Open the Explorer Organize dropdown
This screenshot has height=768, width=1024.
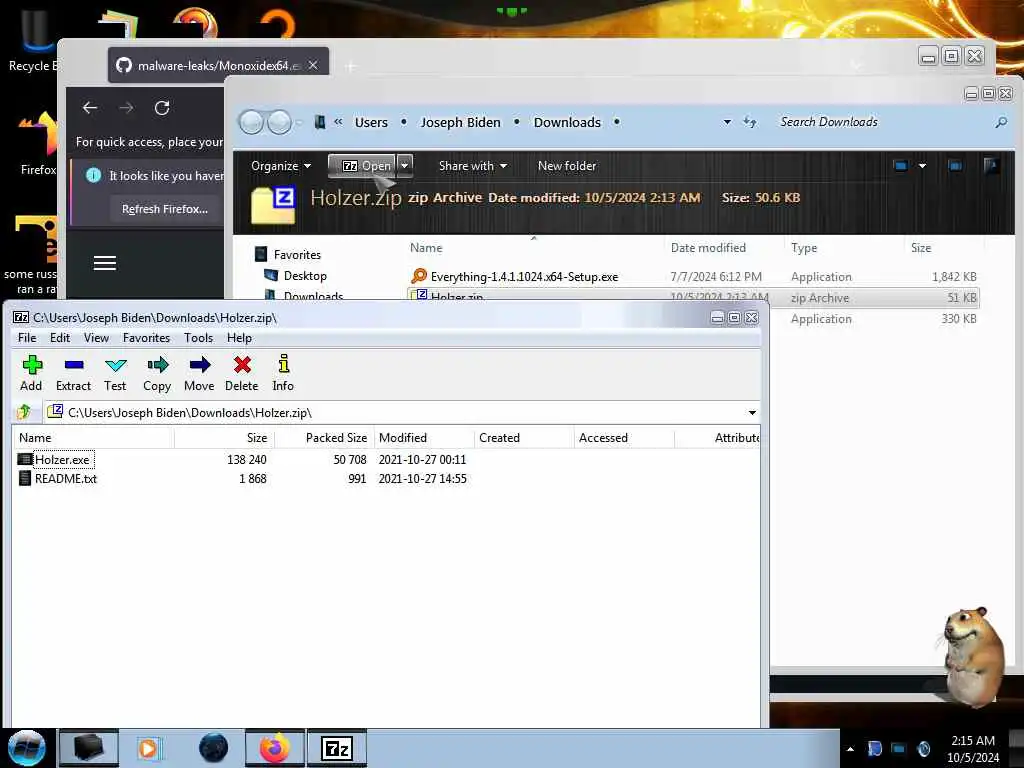[281, 166]
